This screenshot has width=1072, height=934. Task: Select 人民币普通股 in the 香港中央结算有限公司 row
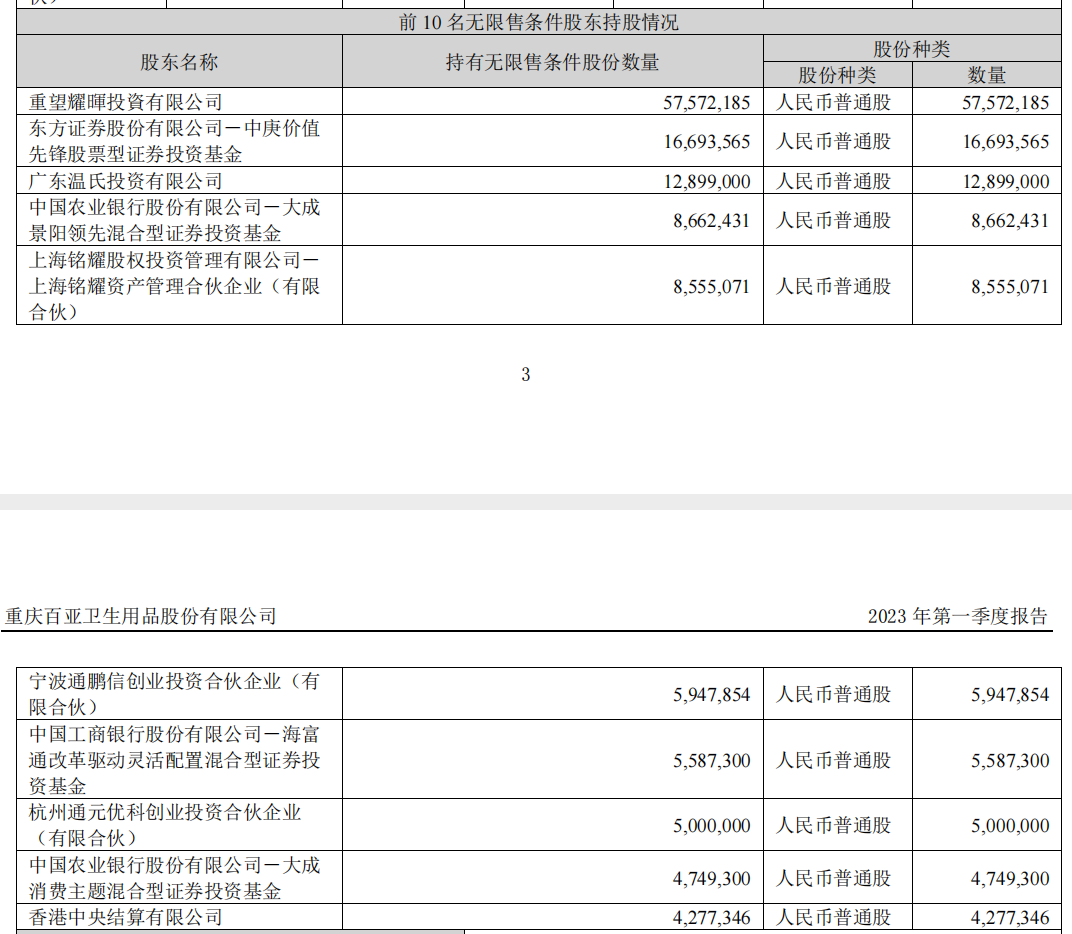[833, 917]
